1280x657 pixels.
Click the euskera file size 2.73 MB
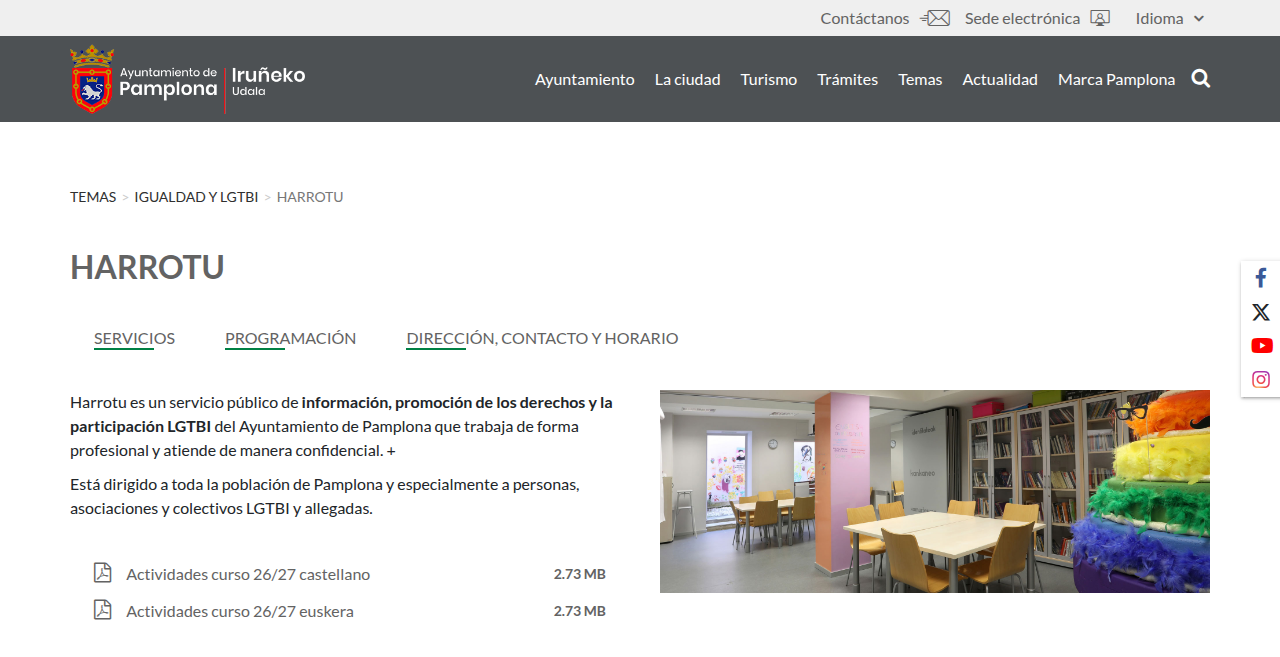pos(580,611)
